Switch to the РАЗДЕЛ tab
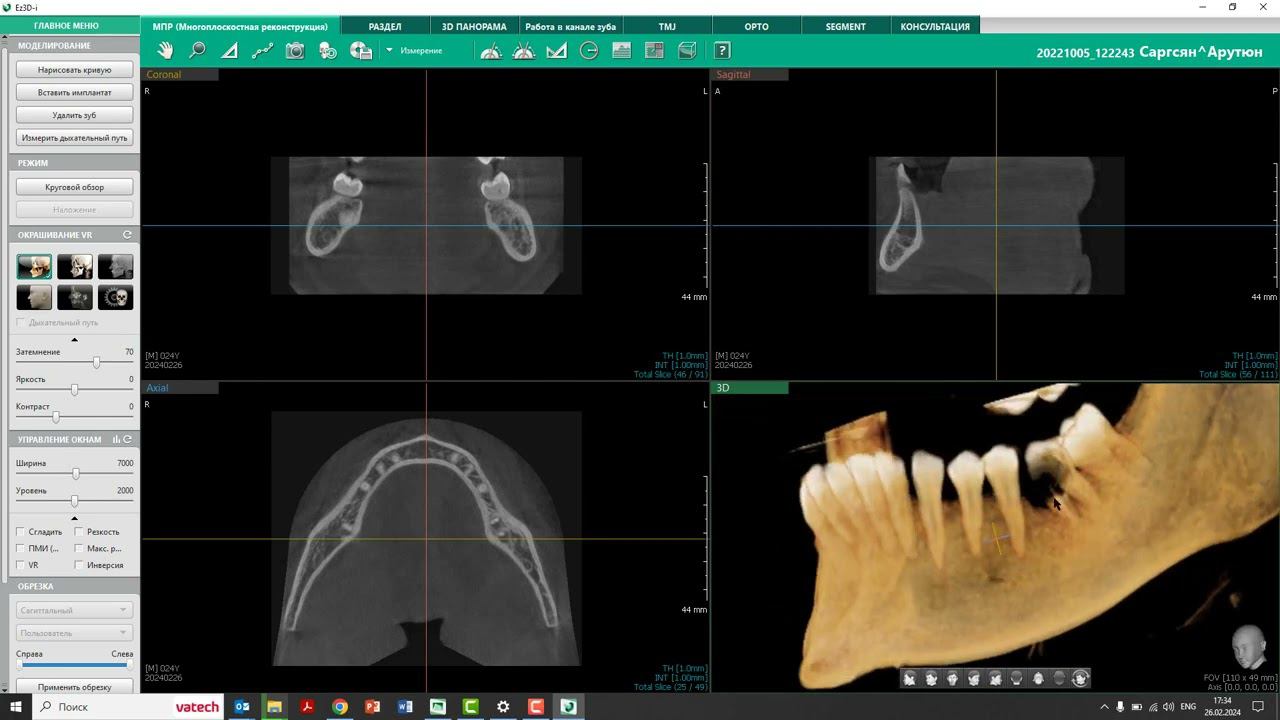The image size is (1280, 720). 385,26
